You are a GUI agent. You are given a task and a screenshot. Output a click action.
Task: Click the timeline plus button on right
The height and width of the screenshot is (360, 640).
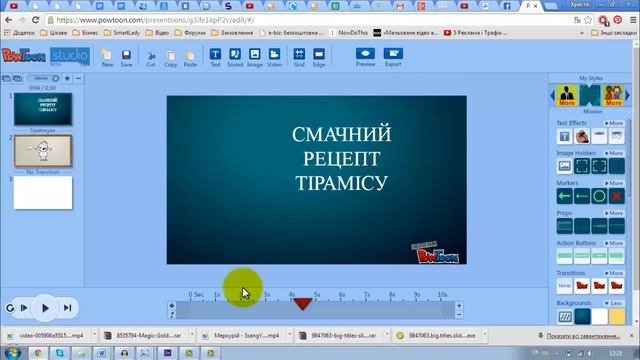(459, 306)
